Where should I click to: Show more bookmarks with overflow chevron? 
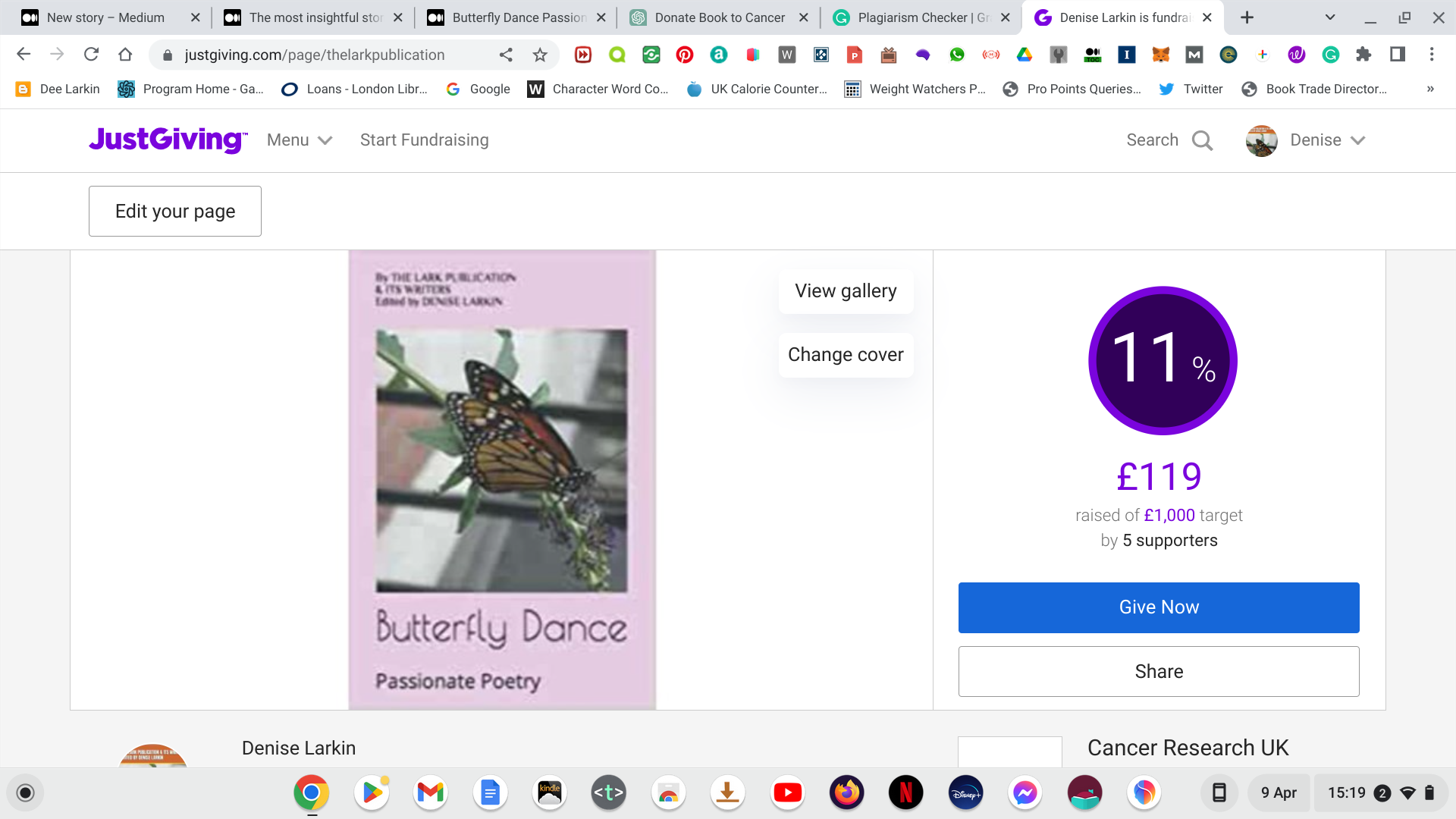[1430, 89]
